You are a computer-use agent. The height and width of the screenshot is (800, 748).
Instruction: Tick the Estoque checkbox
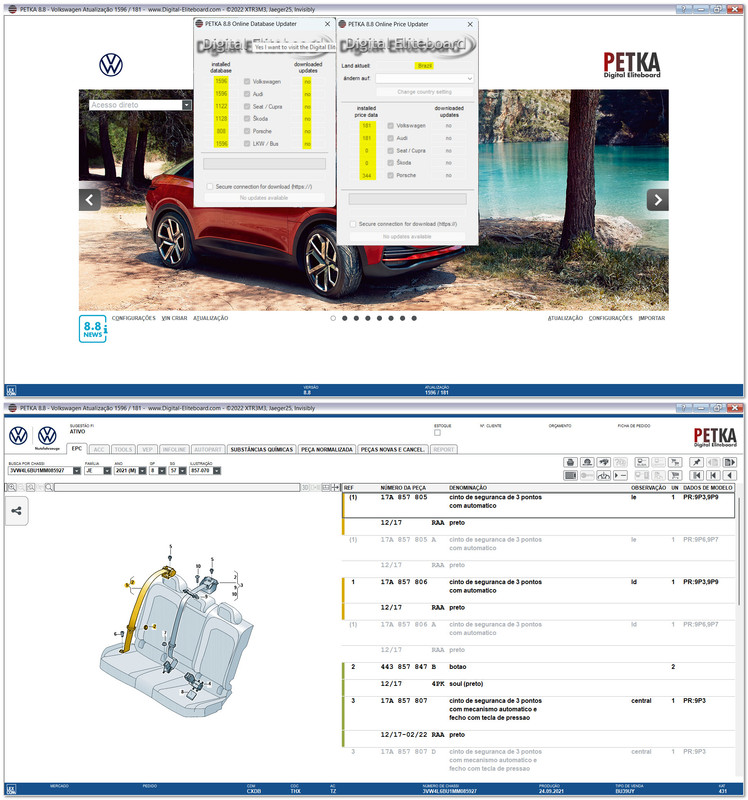[437, 433]
